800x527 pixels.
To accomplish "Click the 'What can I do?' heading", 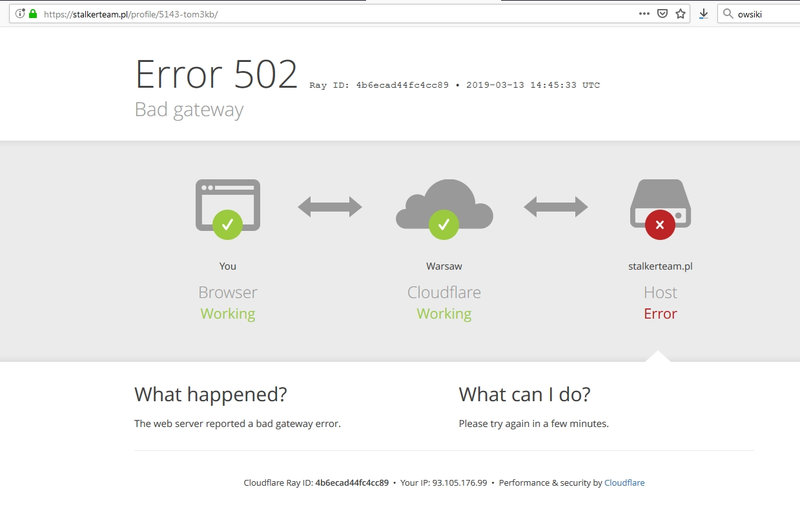I will pyautogui.click(x=524, y=393).
